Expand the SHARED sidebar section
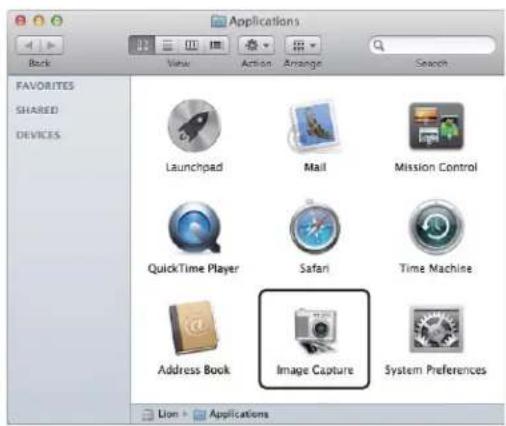Screen dimensions: 506x426 (37, 110)
